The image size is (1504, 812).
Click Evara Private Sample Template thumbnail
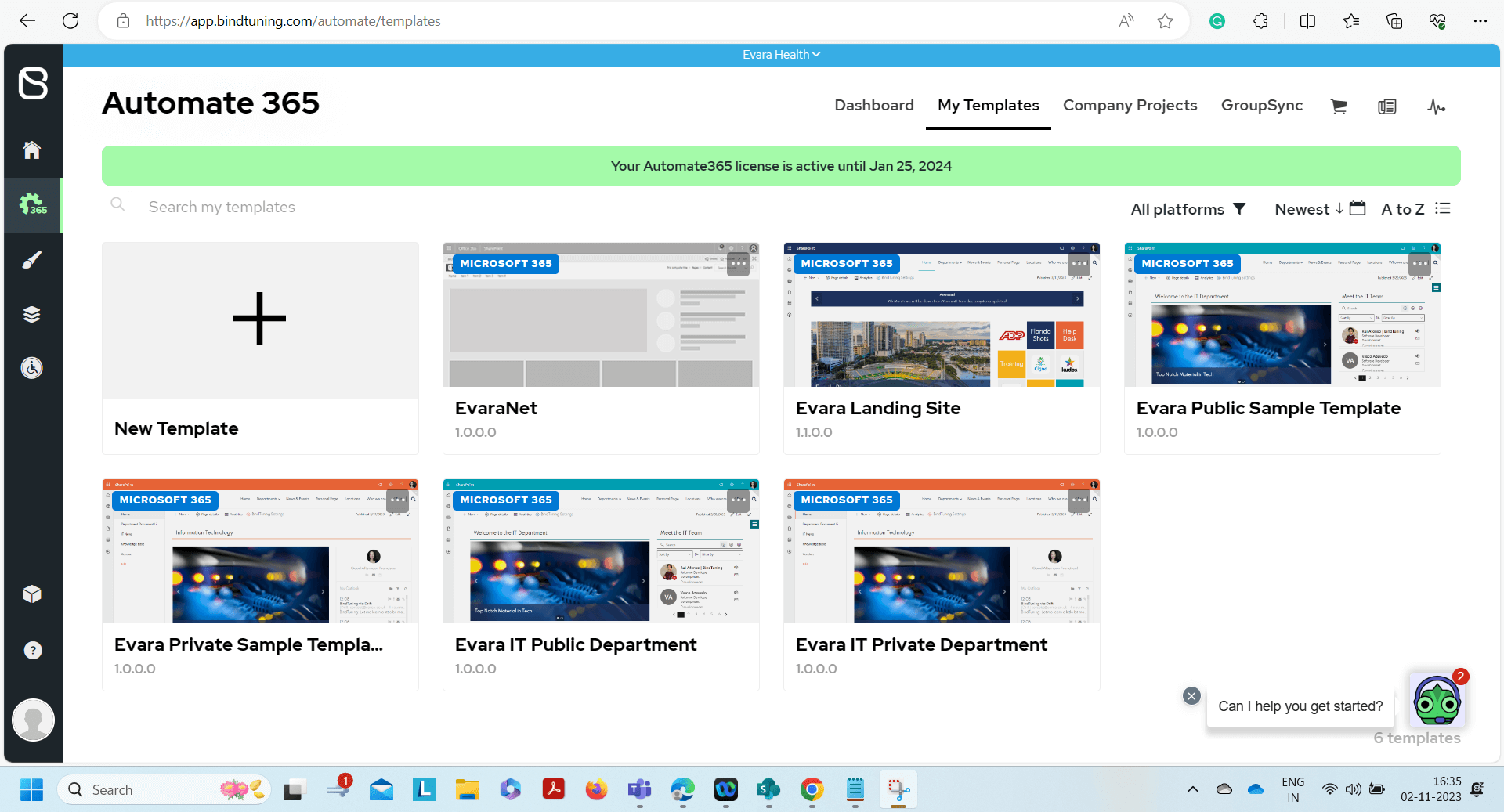260,551
